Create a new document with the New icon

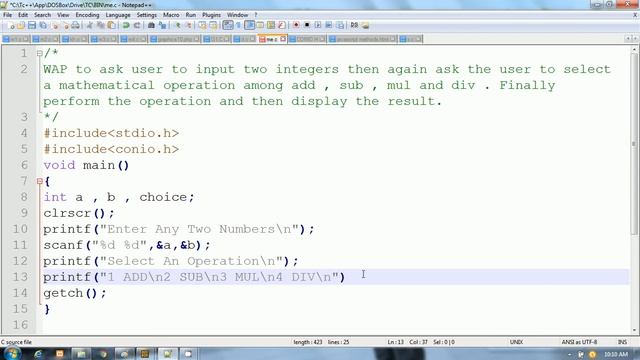coord(11,25)
